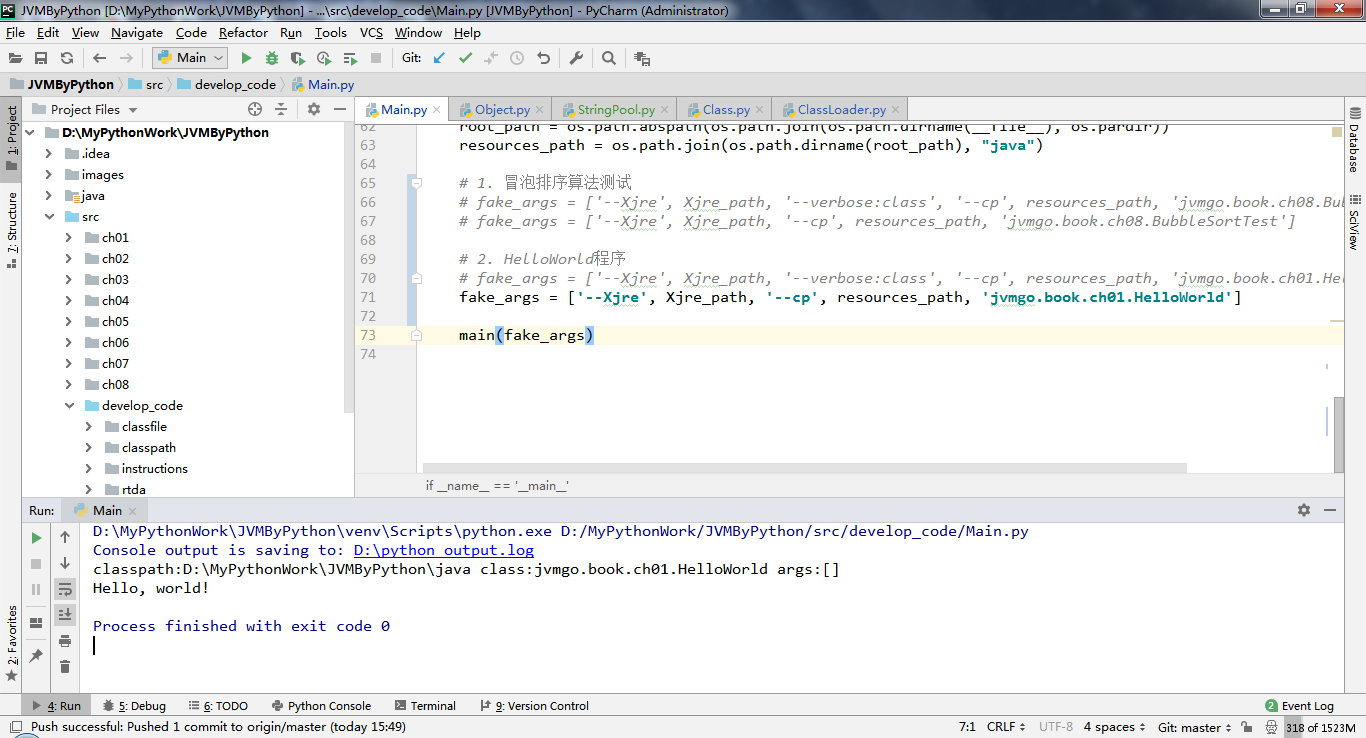The image size is (1366, 738).
Task: Run Main with the toolbar green play icon
Action: coord(246,58)
